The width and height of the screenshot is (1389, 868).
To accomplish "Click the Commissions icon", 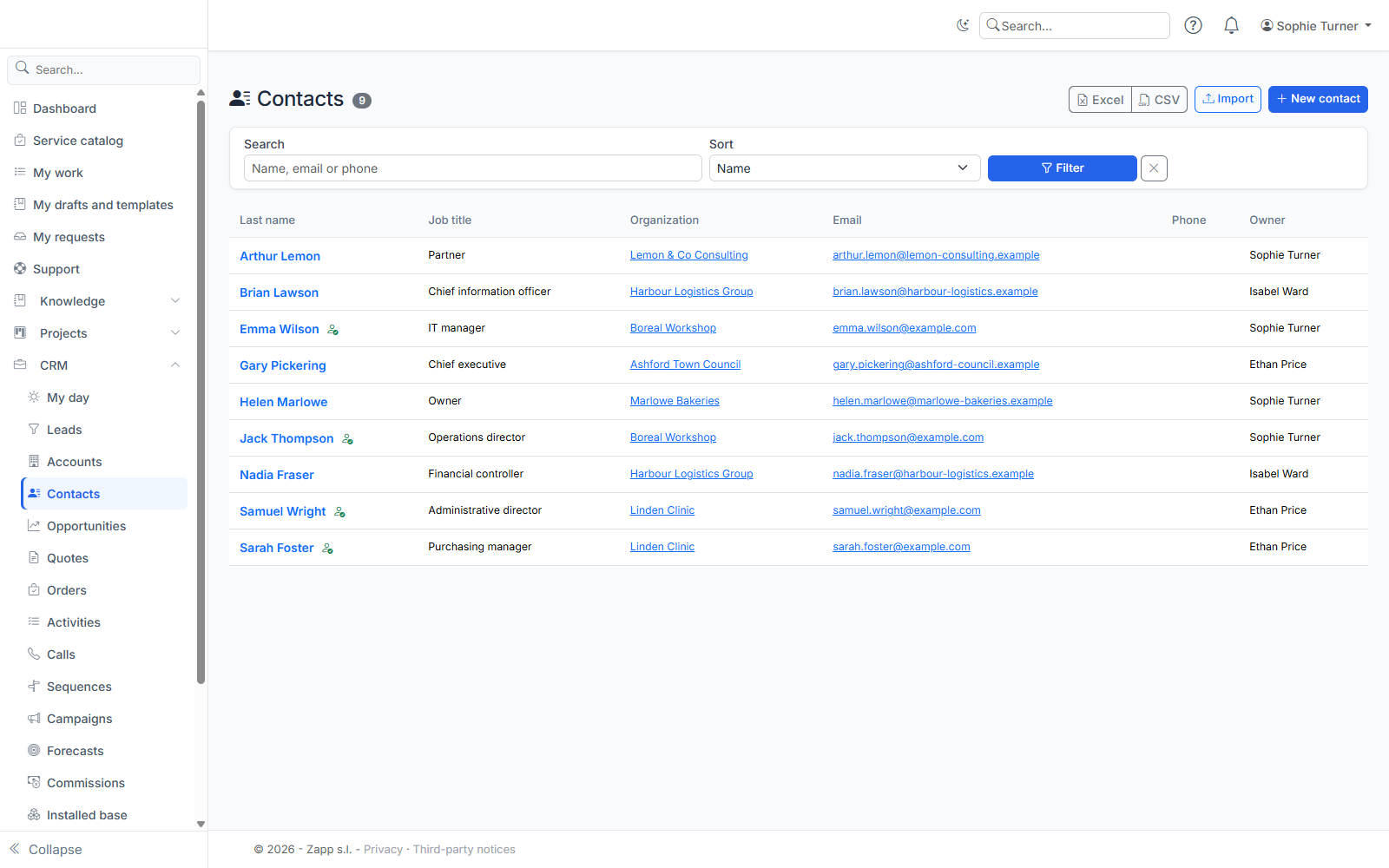I will pyautogui.click(x=34, y=782).
